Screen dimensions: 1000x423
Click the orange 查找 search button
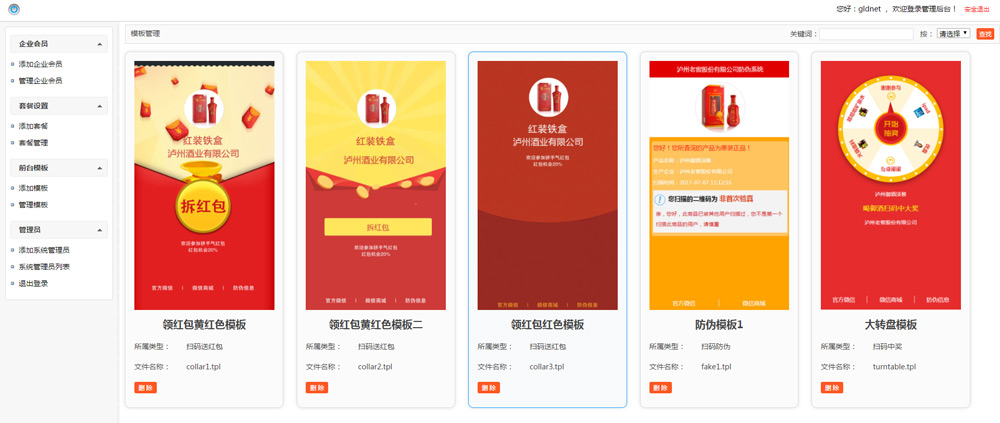985,34
